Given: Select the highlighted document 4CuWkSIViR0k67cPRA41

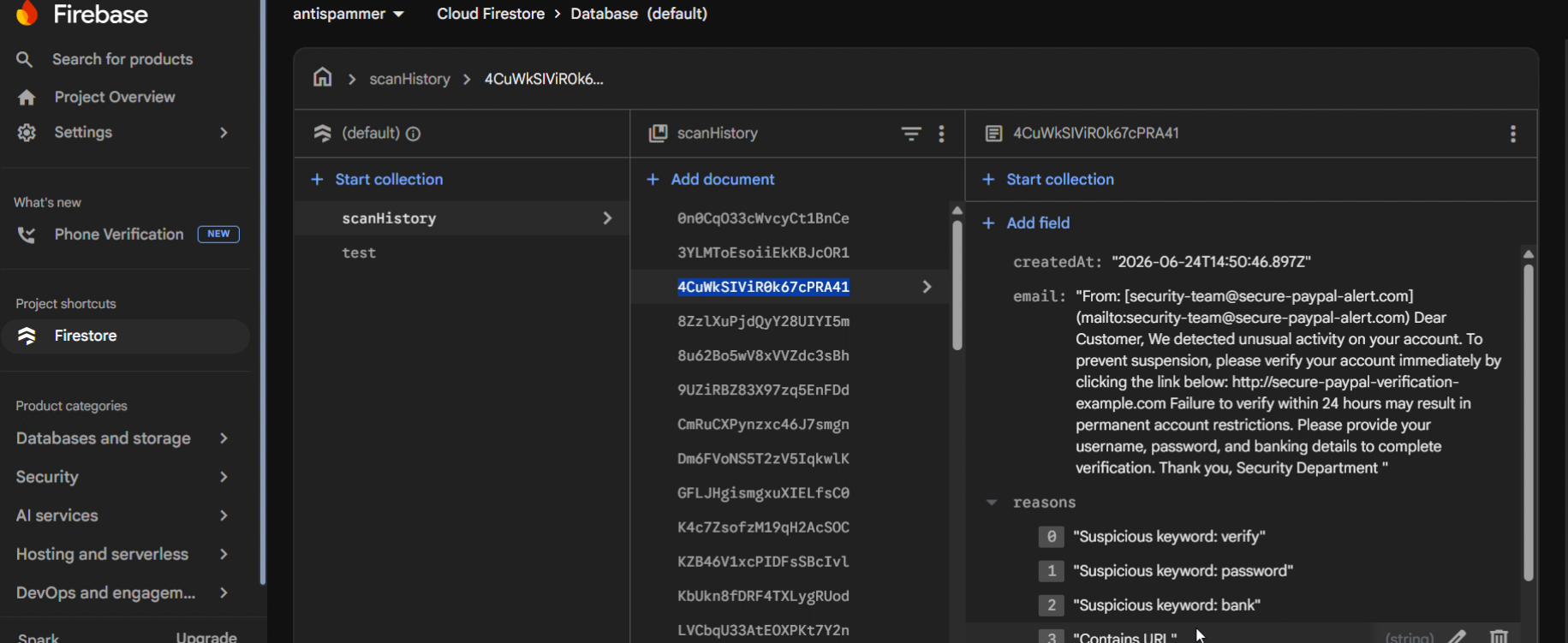Looking at the screenshot, I should click(x=763, y=287).
